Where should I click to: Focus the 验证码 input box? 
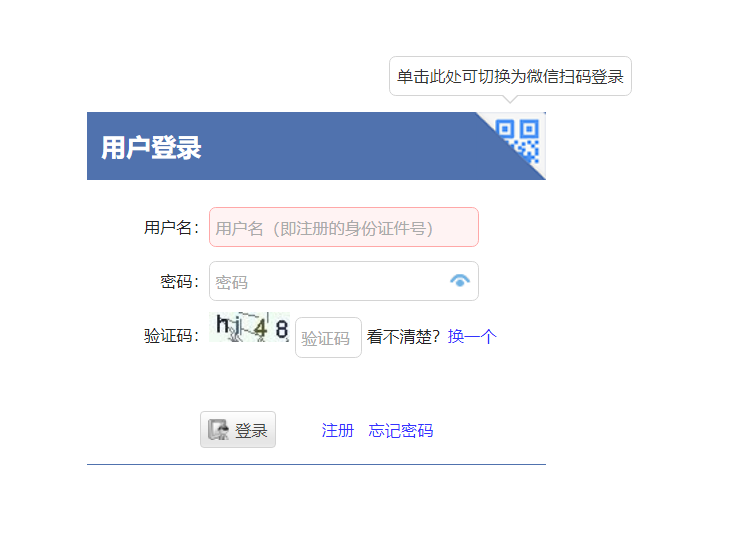click(x=327, y=338)
